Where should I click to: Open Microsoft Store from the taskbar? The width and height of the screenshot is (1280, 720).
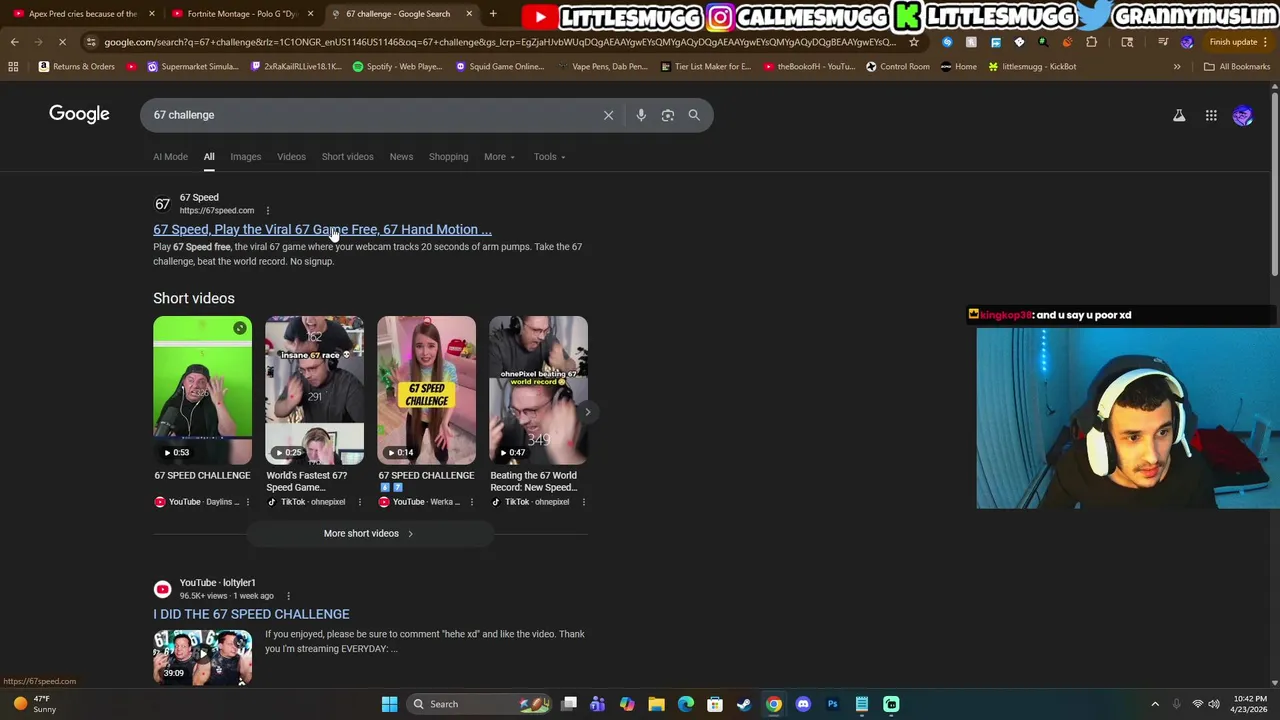click(715, 704)
